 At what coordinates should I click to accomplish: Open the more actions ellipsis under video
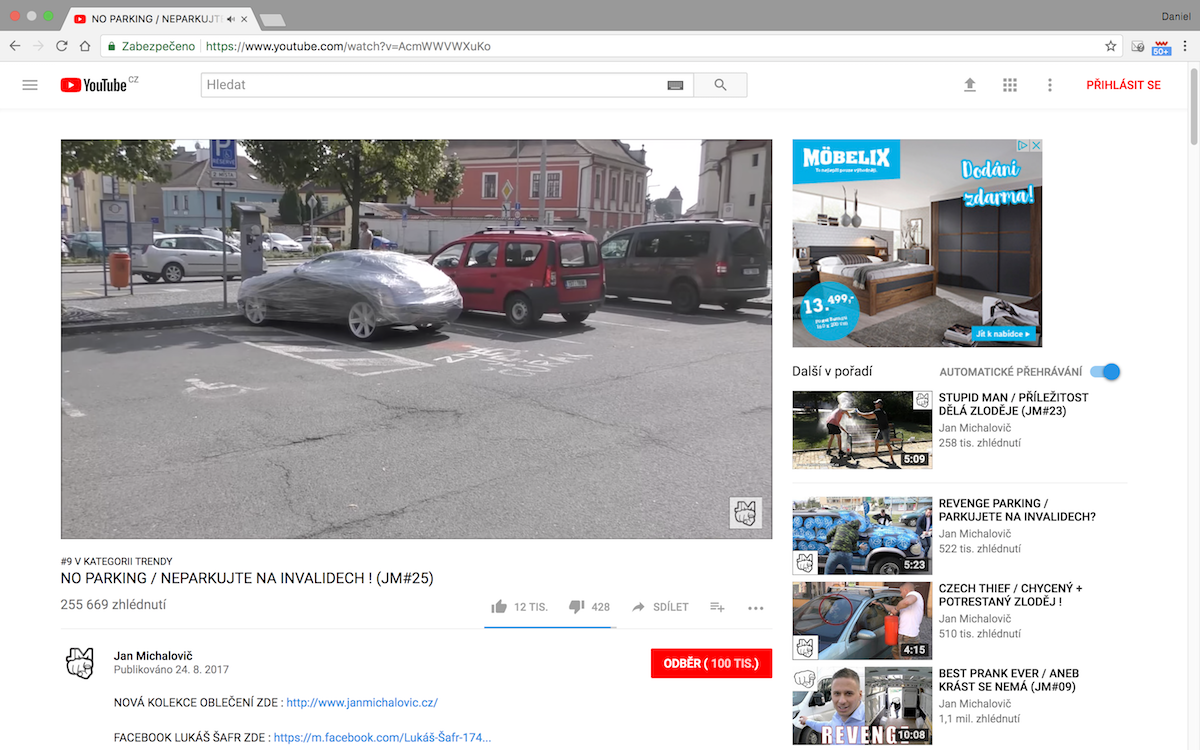755,608
